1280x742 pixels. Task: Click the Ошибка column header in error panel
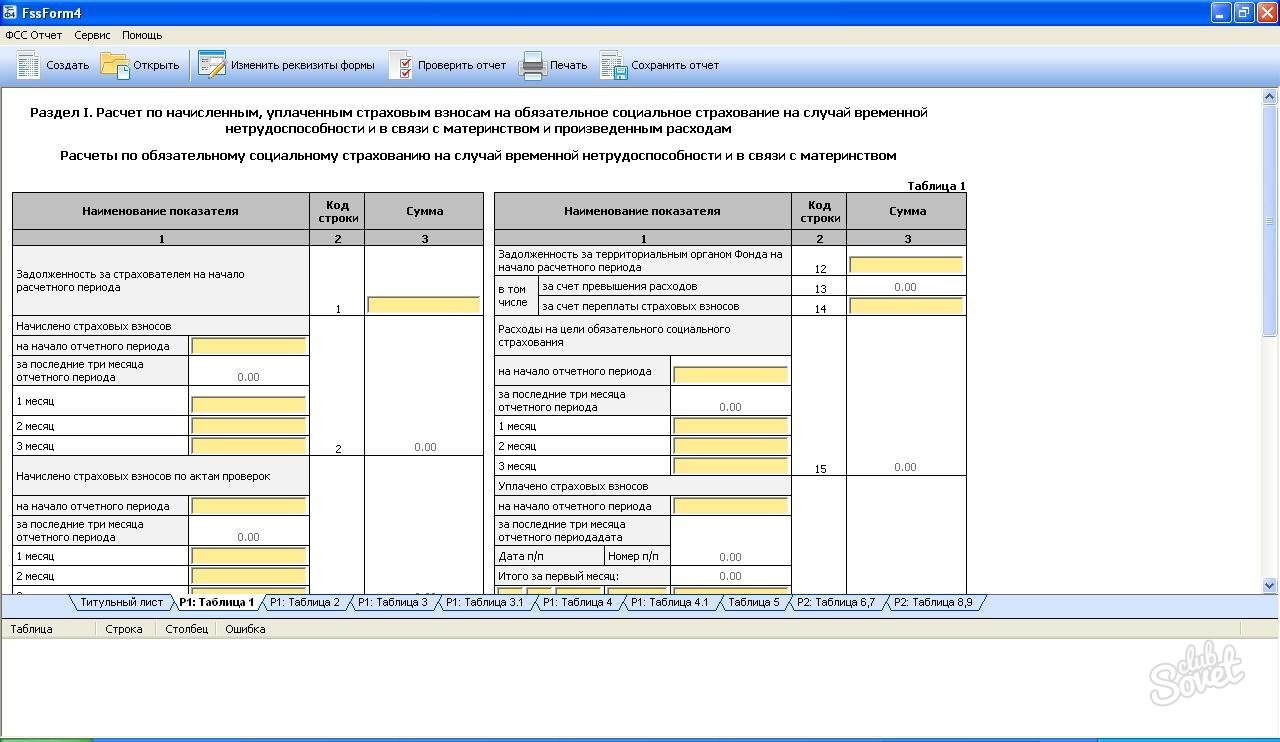[x=245, y=629]
